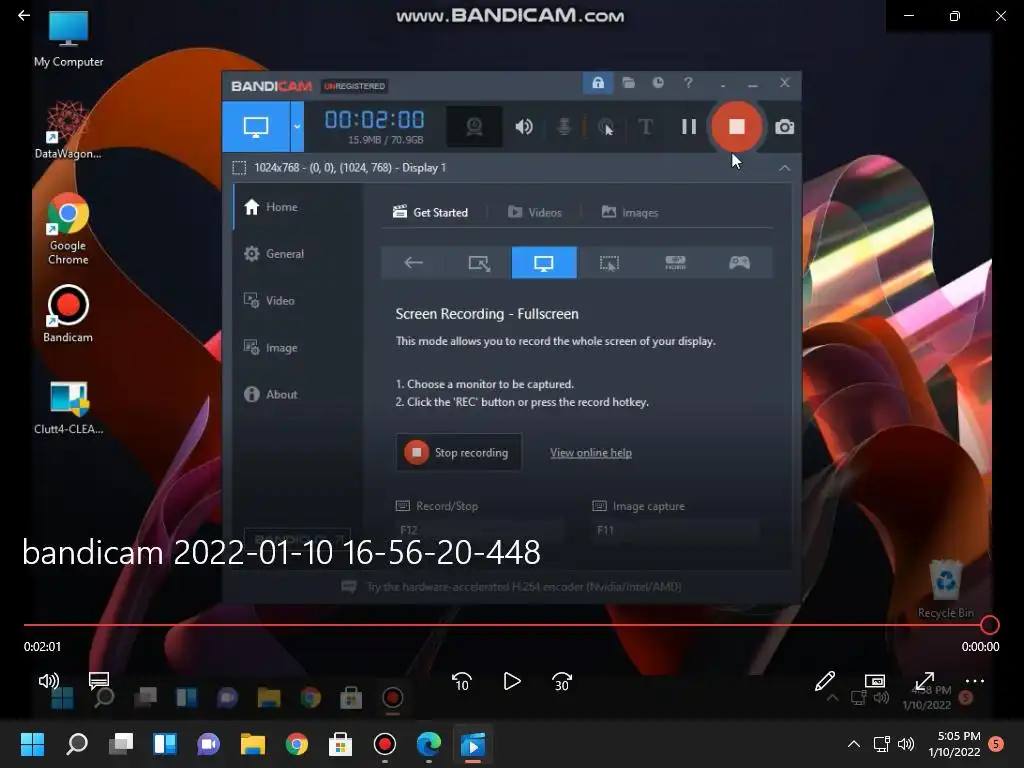Viewport: 1024px width, 768px height.
Task: Click Bandicam's red stop recording circle
Action: (737, 127)
